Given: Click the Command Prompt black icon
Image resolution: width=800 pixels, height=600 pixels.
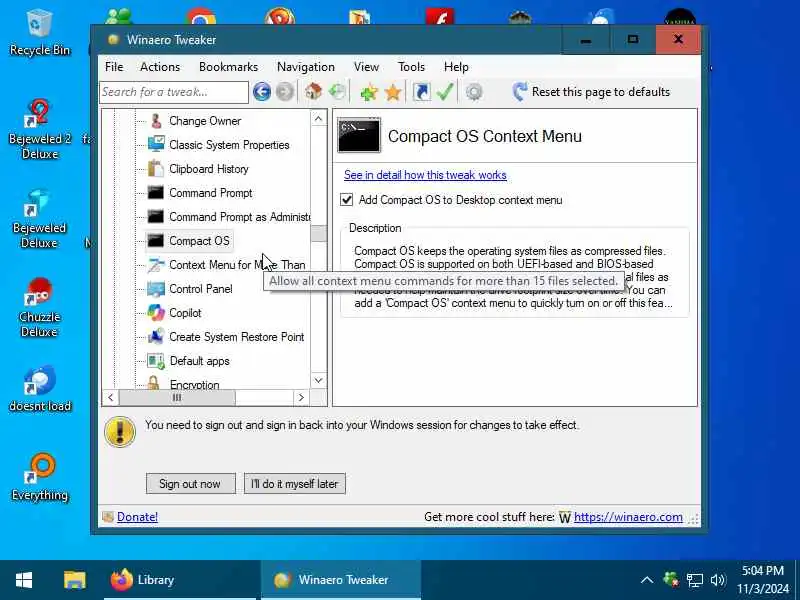Looking at the screenshot, I should coord(156,192).
